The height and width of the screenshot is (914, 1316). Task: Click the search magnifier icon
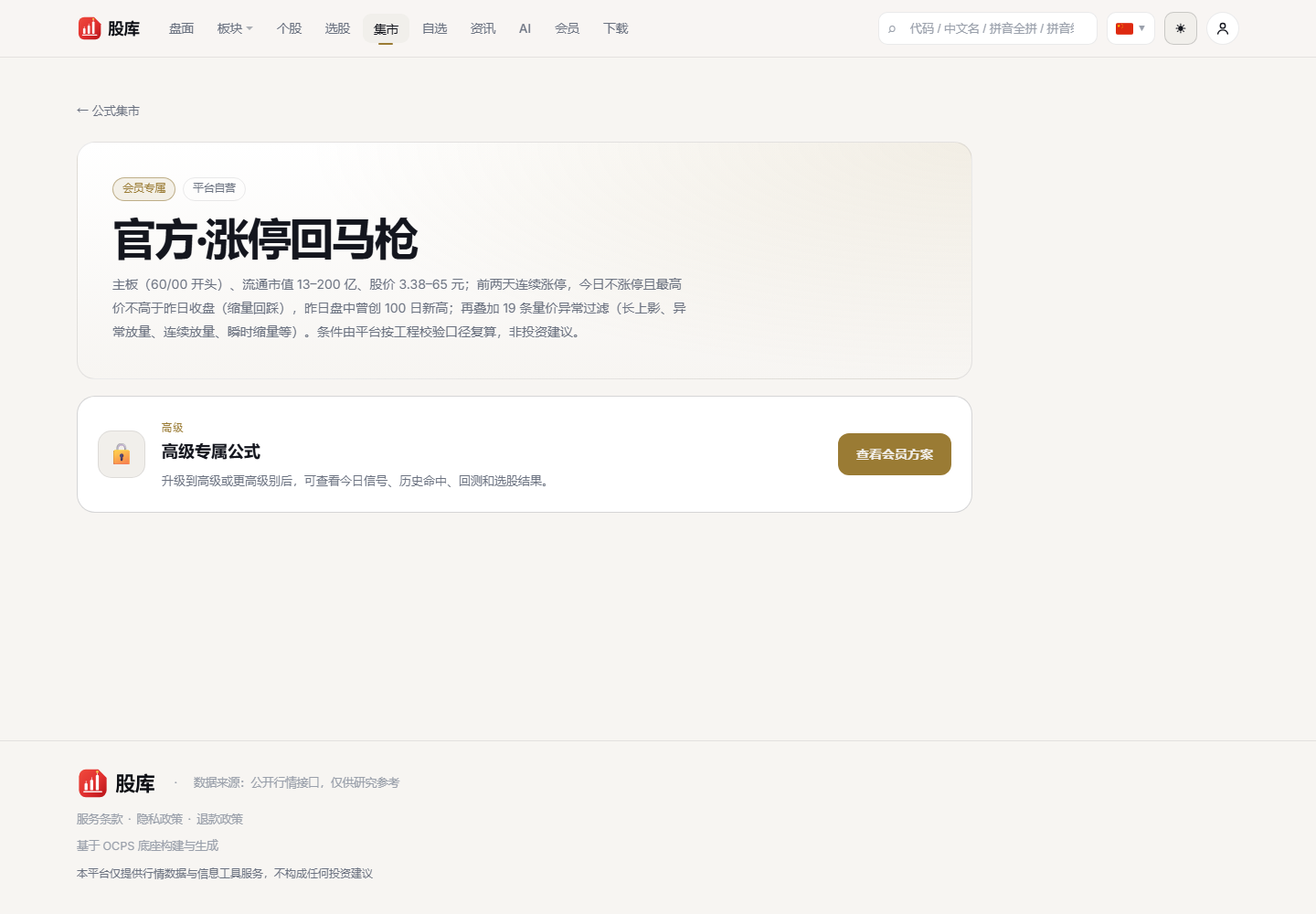tap(892, 29)
